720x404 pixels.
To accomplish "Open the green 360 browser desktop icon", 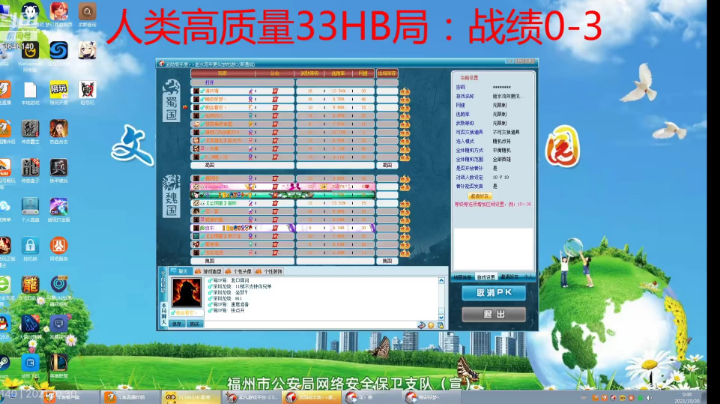I will click(x=4, y=285).
